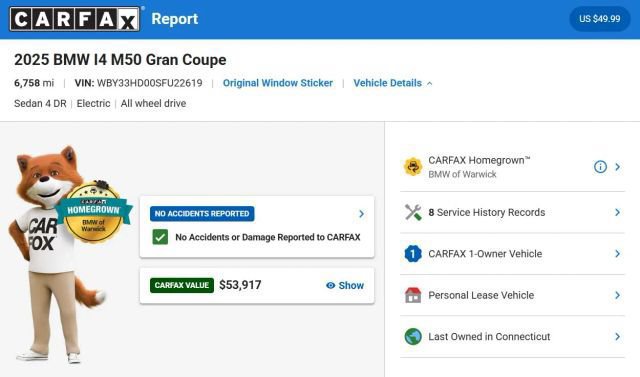Image resolution: width=640 pixels, height=377 pixels.
Task: Open the Homegrown info circle icon
Action: click(600, 167)
